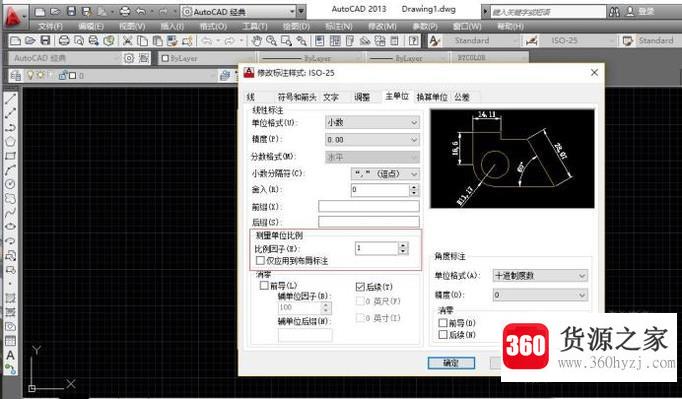Open the ISO-25 dimension style dropdown

click(x=578, y=41)
